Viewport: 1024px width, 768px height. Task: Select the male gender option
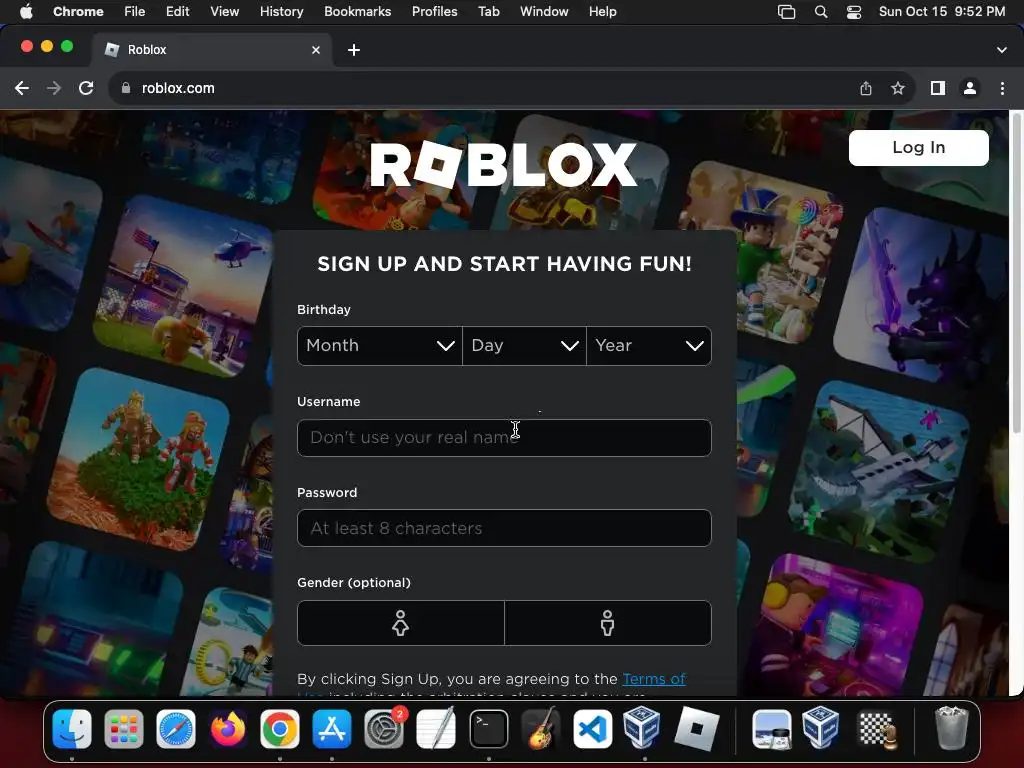[x=608, y=623]
